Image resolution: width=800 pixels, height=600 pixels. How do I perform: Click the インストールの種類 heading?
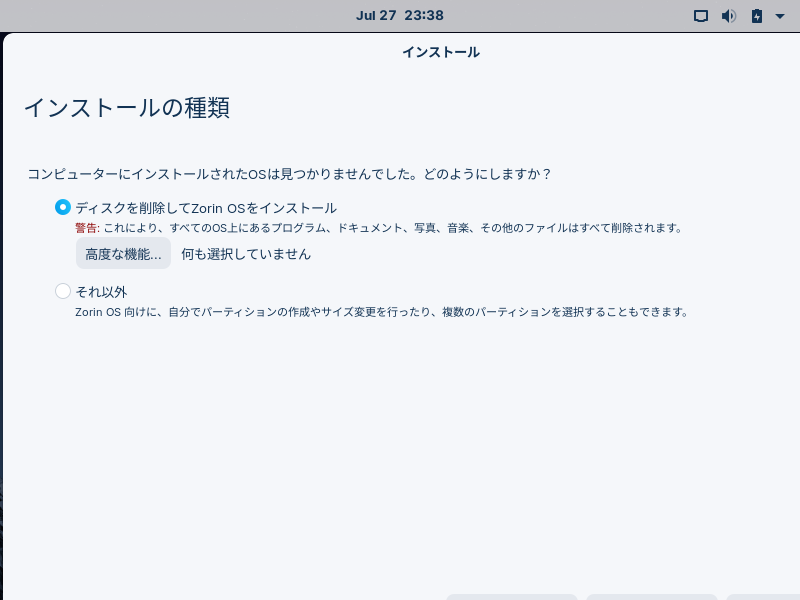[127, 108]
